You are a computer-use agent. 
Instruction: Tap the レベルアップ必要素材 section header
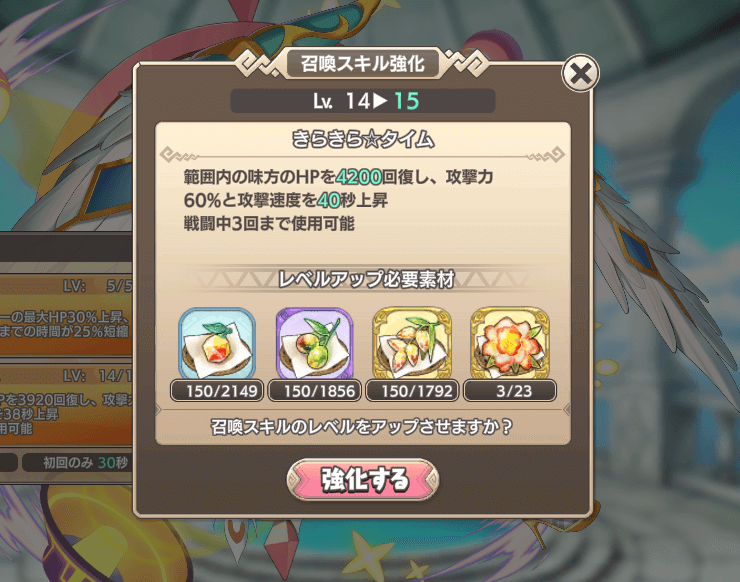(366, 279)
